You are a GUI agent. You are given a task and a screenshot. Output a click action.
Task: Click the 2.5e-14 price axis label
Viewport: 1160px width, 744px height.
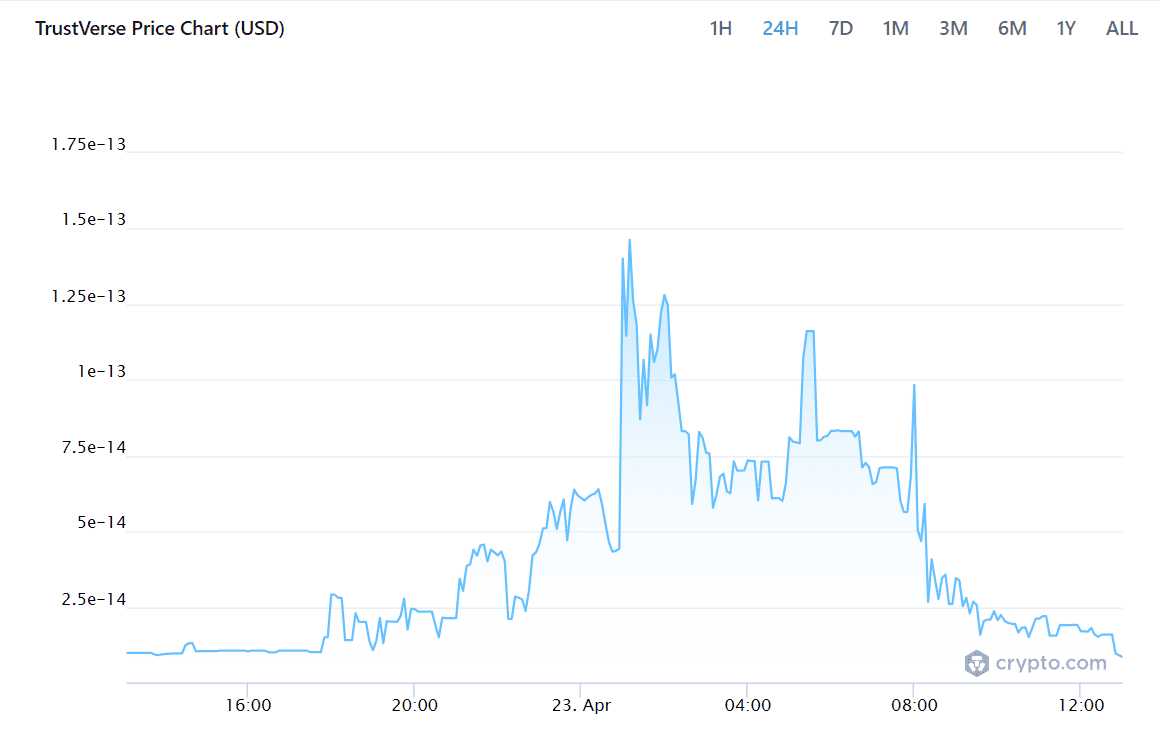point(93,599)
